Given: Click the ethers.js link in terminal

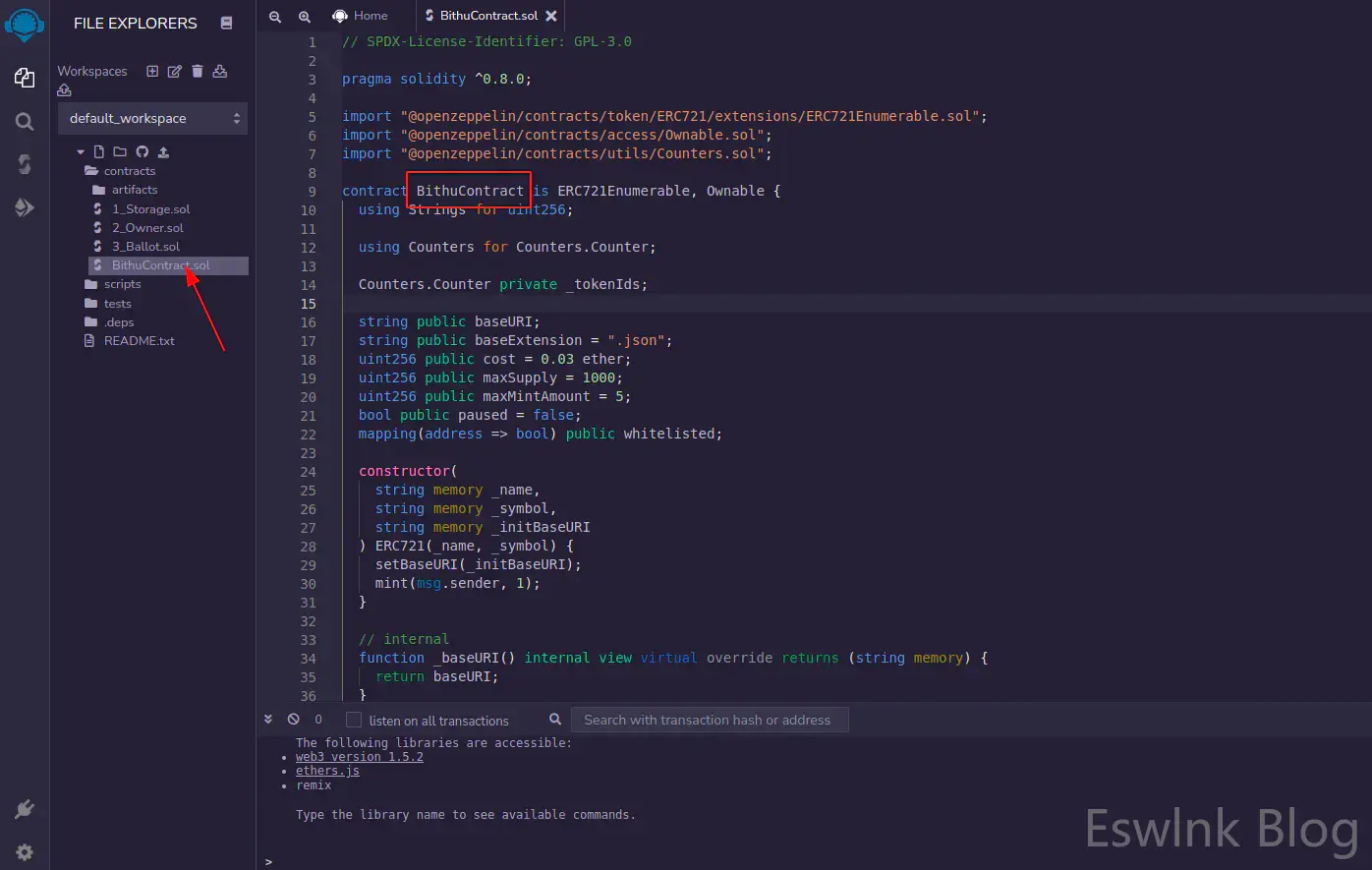Looking at the screenshot, I should (x=327, y=771).
